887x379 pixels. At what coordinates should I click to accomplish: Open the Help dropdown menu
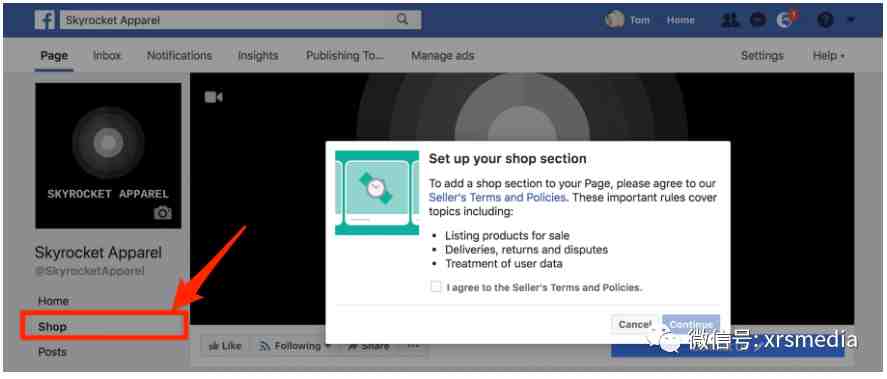point(828,55)
